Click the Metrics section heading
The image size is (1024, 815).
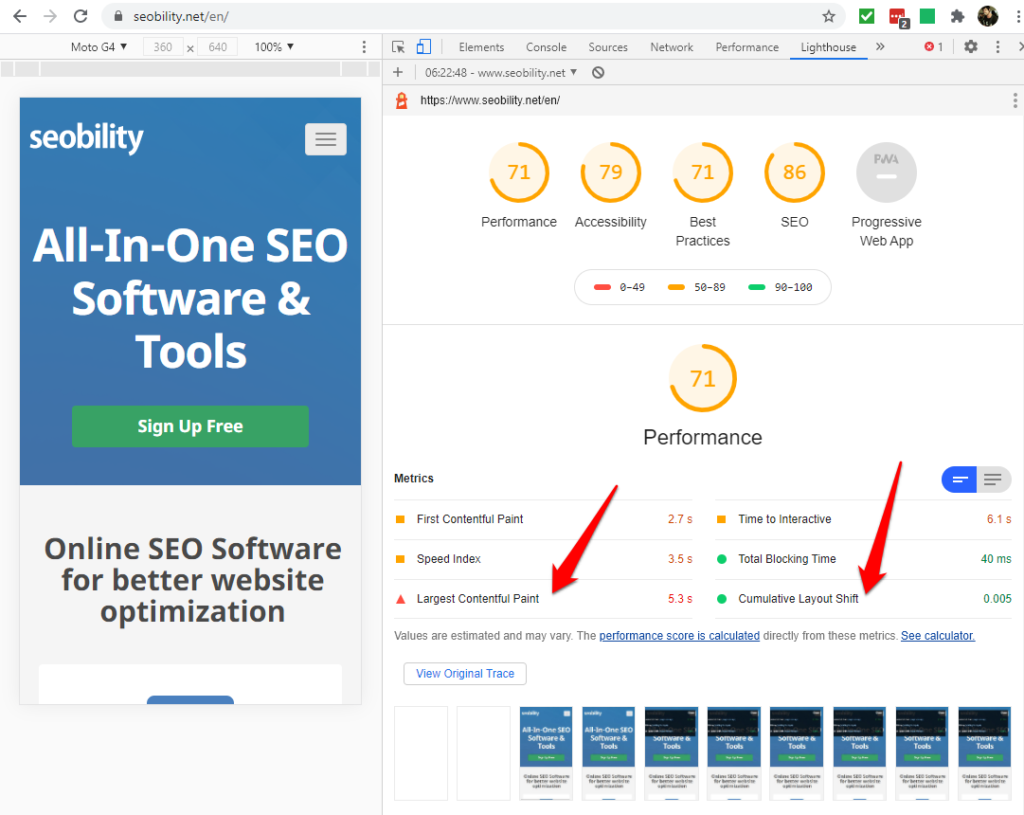413,478
